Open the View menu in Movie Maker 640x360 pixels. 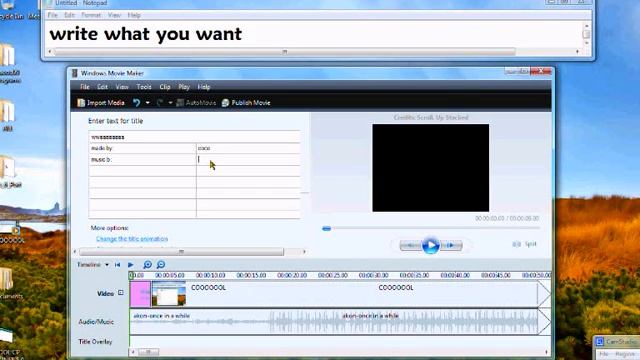click(x=122, y=87)
